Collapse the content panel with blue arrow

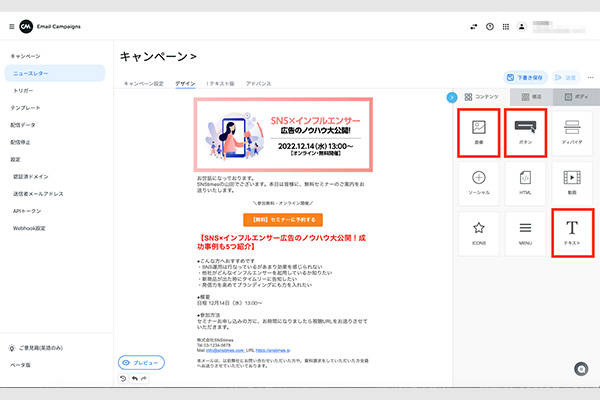[452, 96]
